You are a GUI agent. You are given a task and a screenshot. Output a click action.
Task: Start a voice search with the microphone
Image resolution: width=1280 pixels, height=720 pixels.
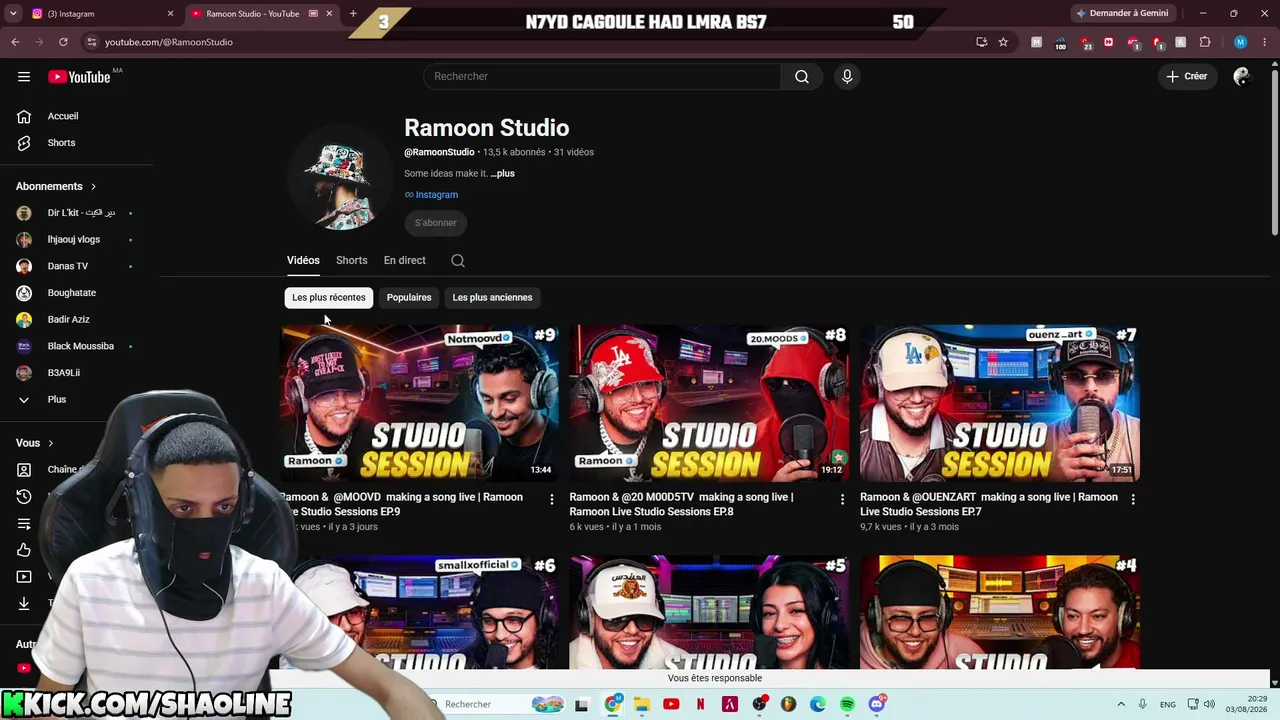pyautogui.click(x=847, y=77)
